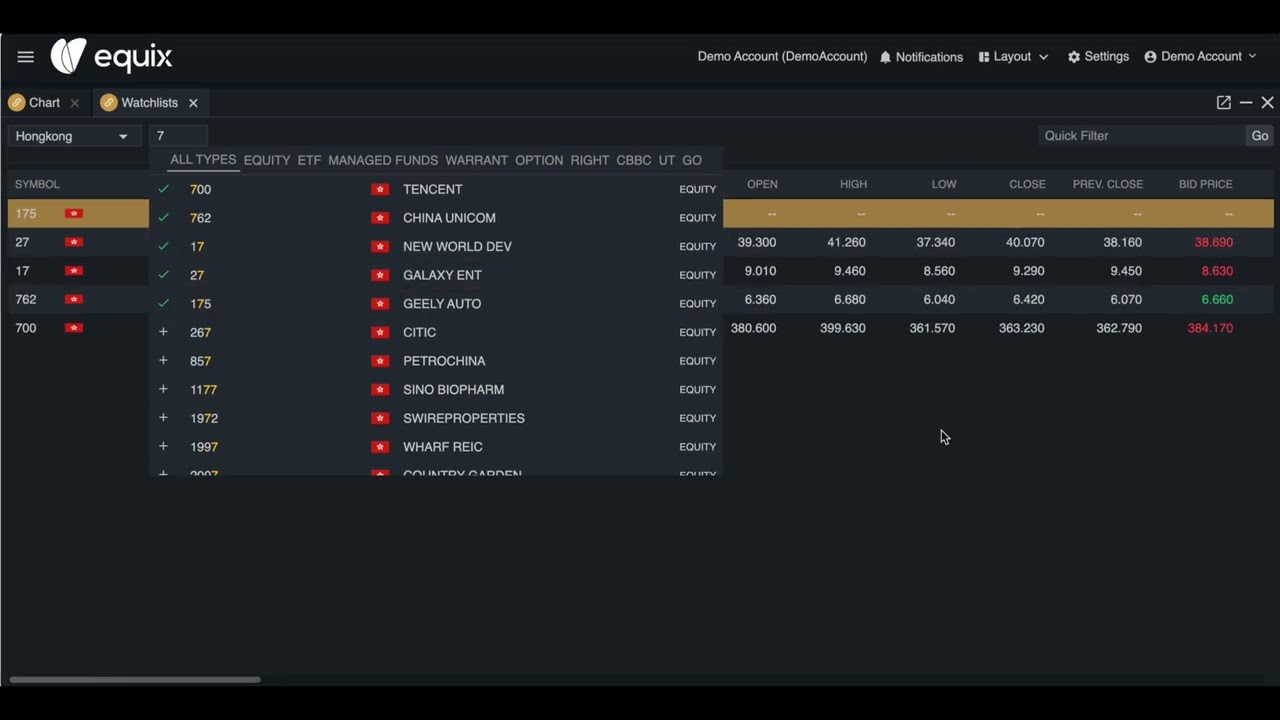The image size is (1280, 720).
Task: Filter results by GO
Action: point(692,160)
